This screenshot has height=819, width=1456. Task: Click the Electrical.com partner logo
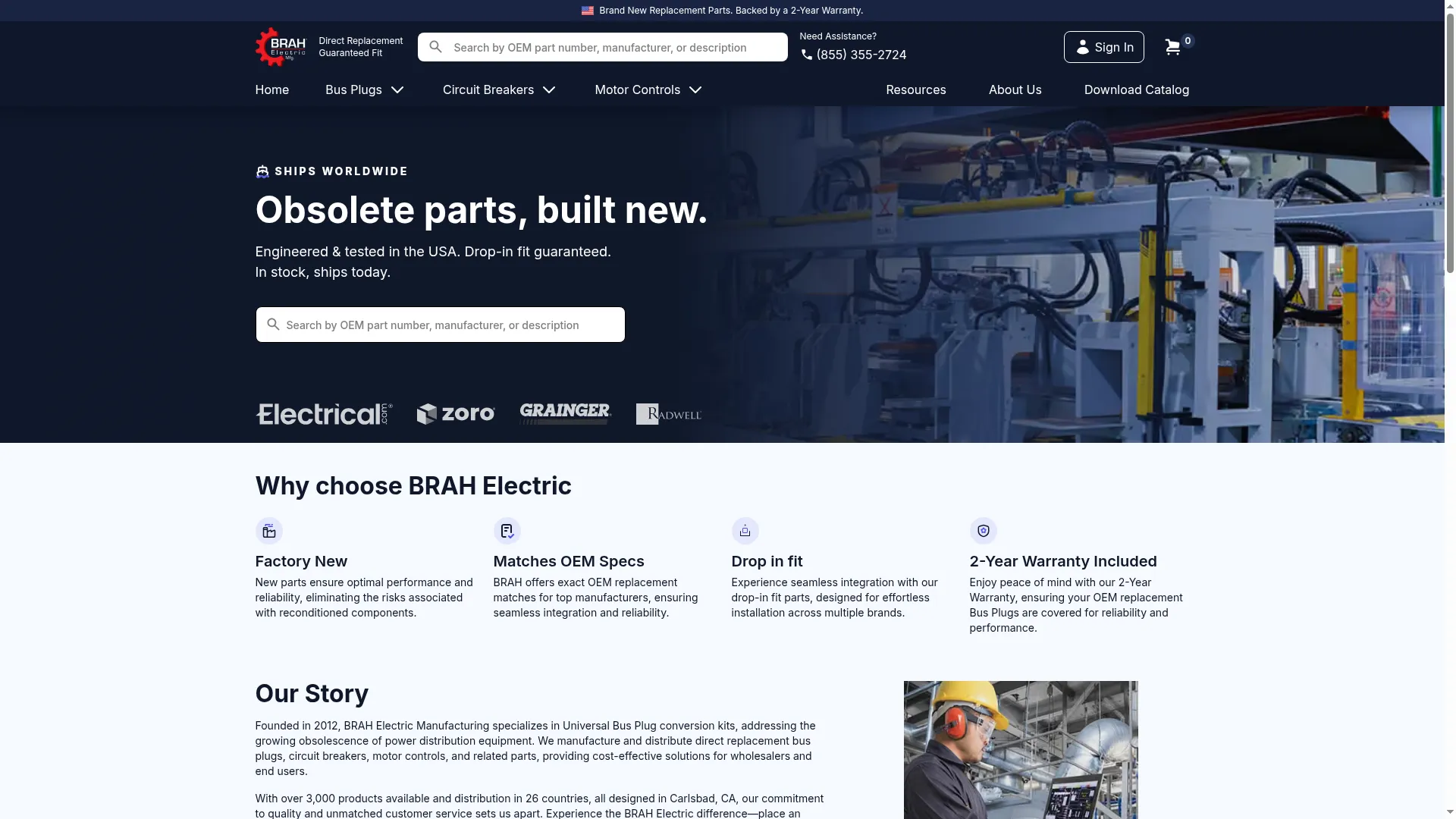pos(324,414)
